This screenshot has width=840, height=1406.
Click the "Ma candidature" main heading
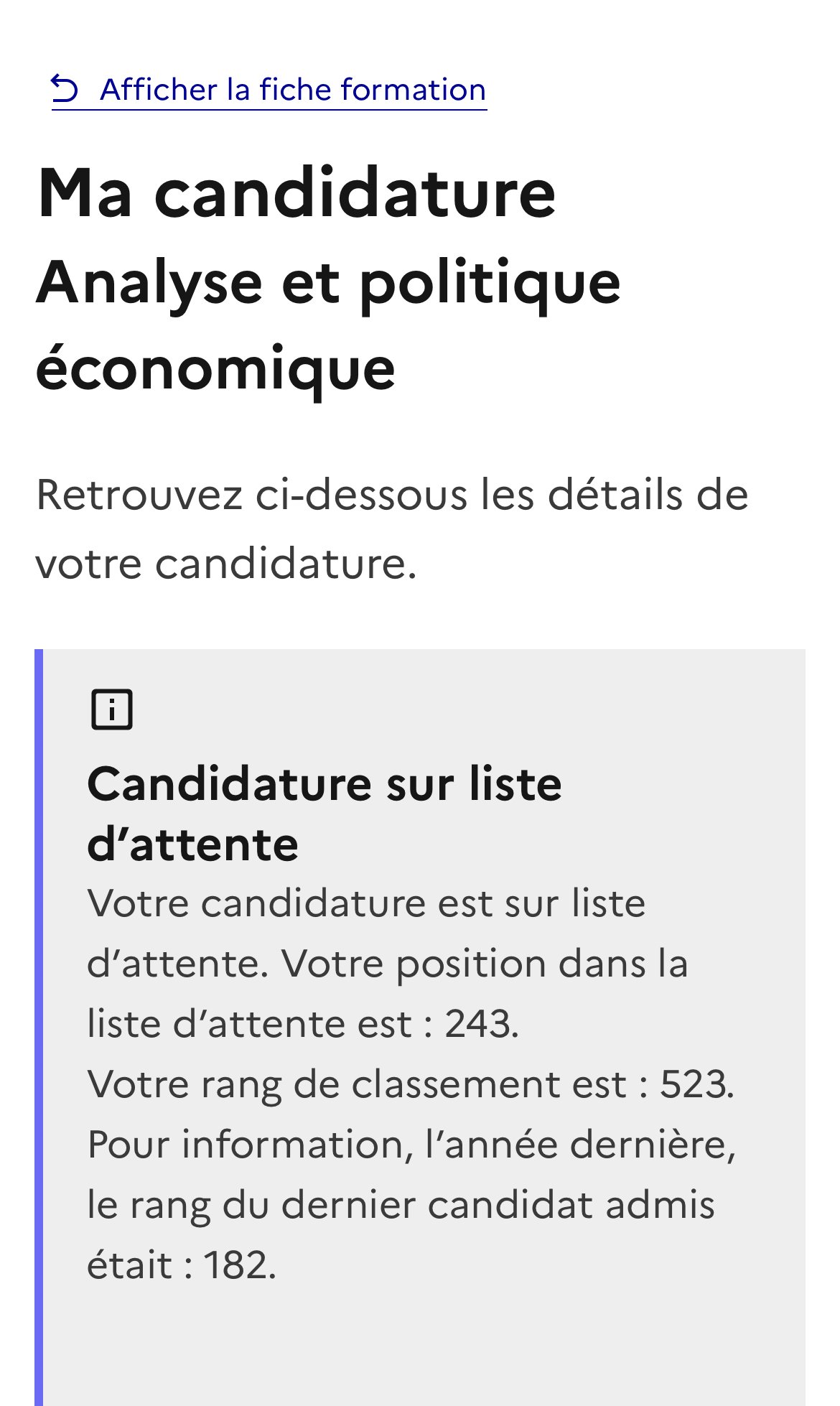coord(296,192)
